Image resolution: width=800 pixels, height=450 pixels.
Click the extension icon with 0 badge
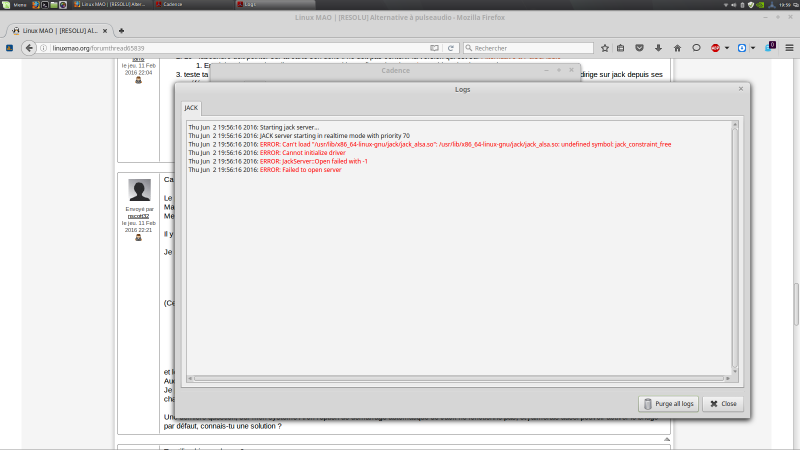coord(770,47)
